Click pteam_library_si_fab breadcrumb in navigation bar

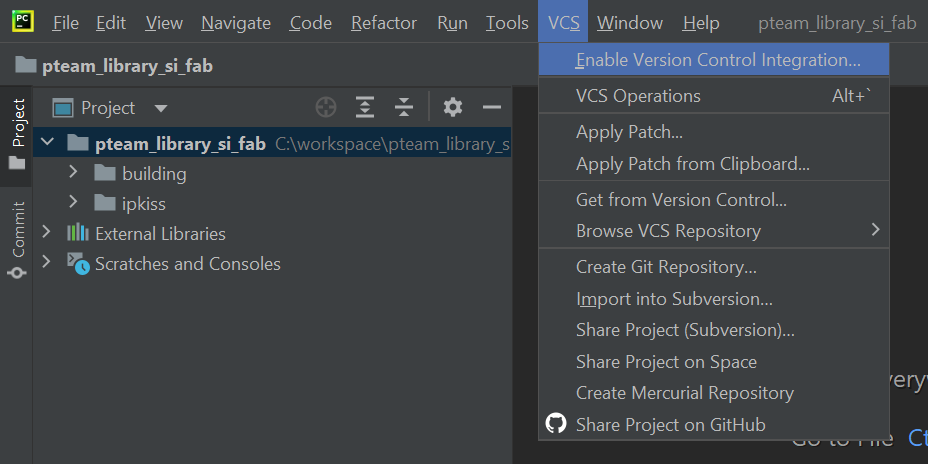coord(126,66)
